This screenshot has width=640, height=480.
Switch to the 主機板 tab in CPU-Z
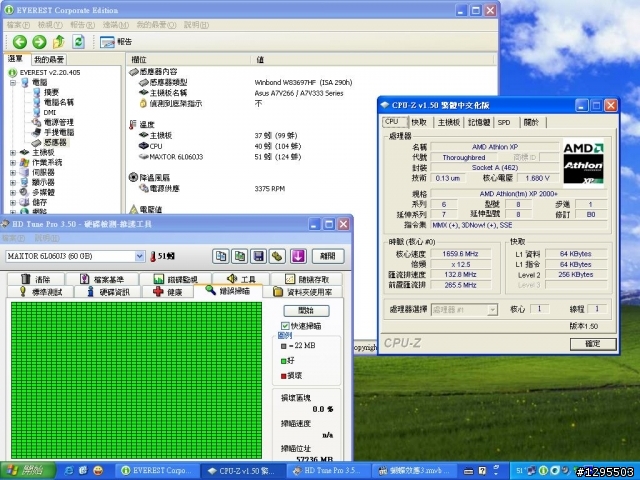tap(449, 122)
